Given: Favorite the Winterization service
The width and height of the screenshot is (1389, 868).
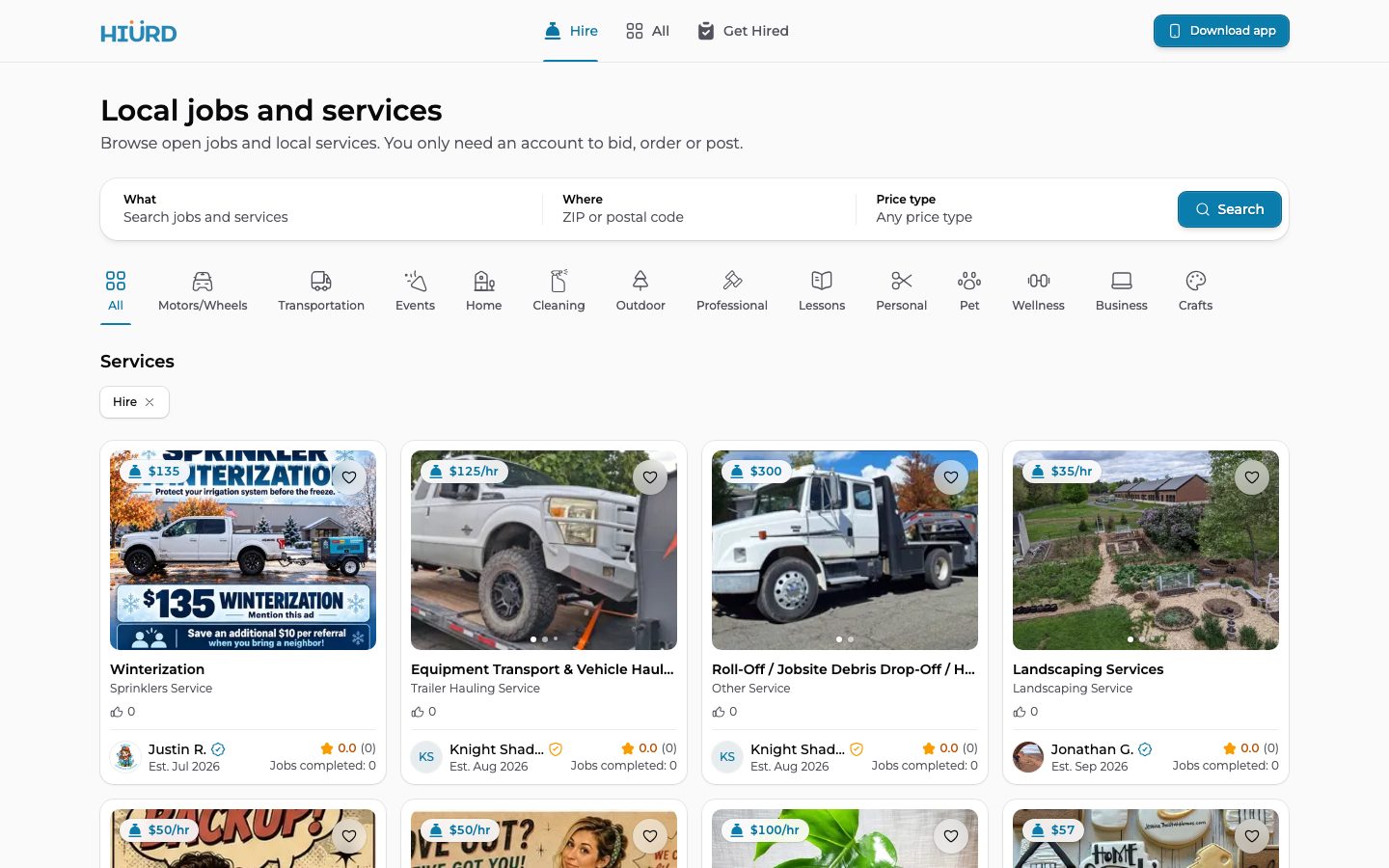Looking at the screenshot, I should [x=349, y=477].
